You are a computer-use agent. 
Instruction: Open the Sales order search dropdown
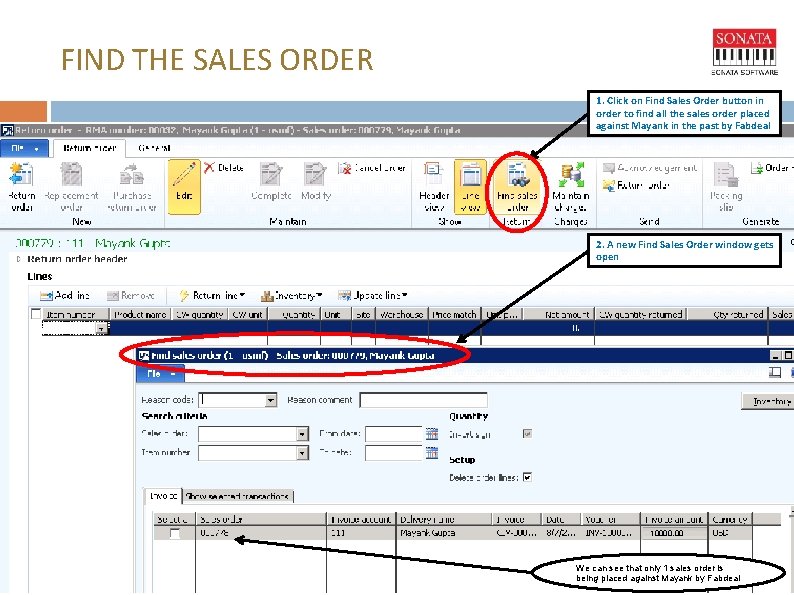302,434
